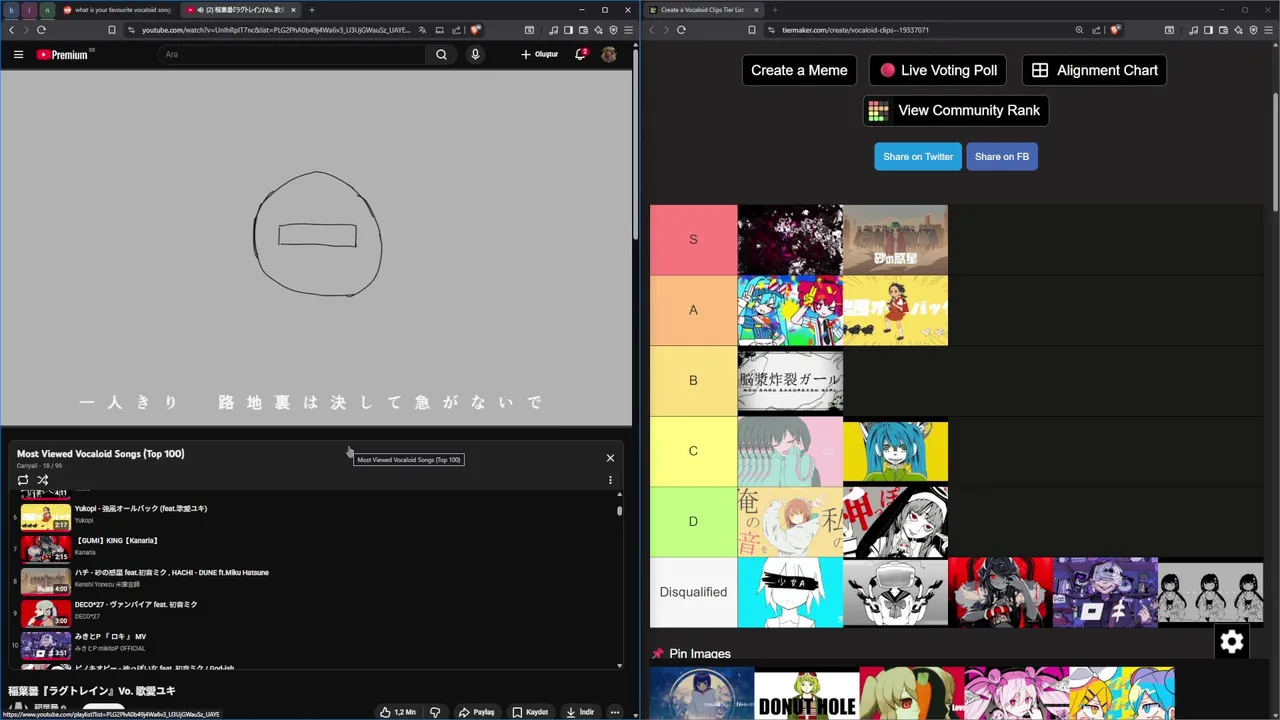The image size is (1280, 720).
Task: Click the orange A tier label
Action: 693,310
